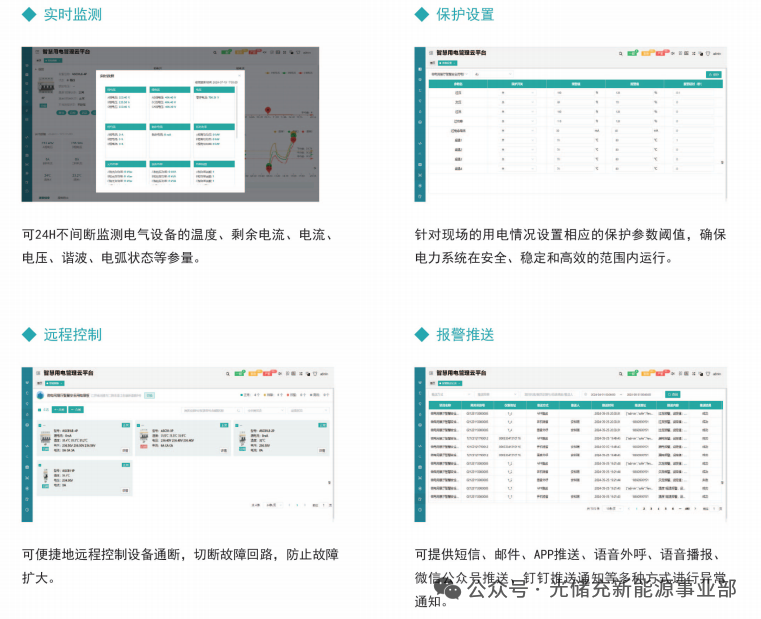Click the search magnifier in 保护设置 screenshot header
Image resolution: width=761 pixels, height=619 pixels.
[x=619, y=51]
